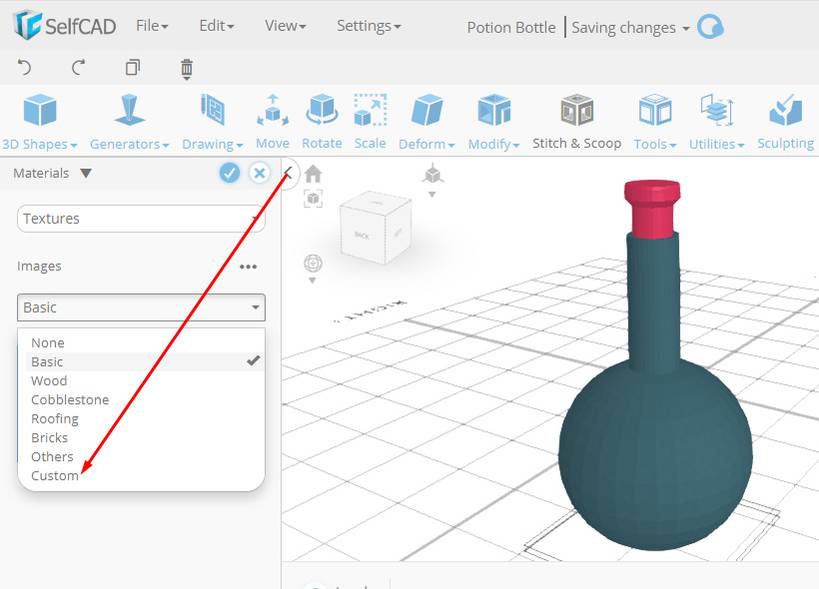Screen dimensions: 819x589
Task: Choose Bricks from the texture list
Action: [145, 438]
